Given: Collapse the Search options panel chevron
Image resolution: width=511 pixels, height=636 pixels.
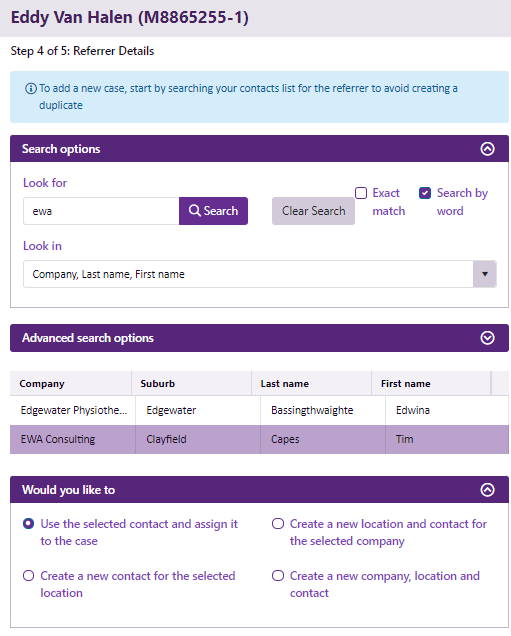Looking at the screenshot, I should 487,149.
